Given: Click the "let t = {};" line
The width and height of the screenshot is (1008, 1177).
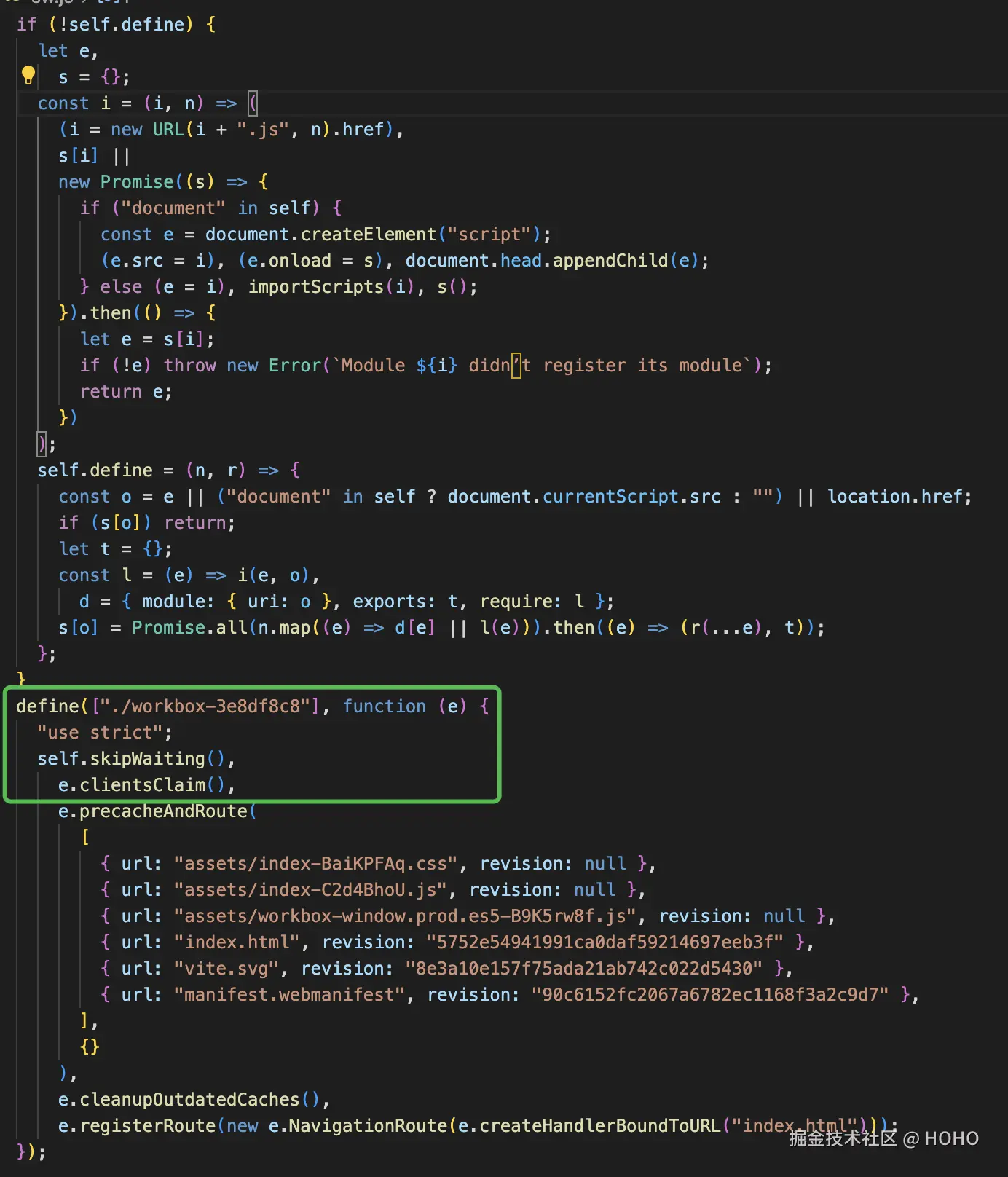Looking at the screenshot, I should click(116, 549).
